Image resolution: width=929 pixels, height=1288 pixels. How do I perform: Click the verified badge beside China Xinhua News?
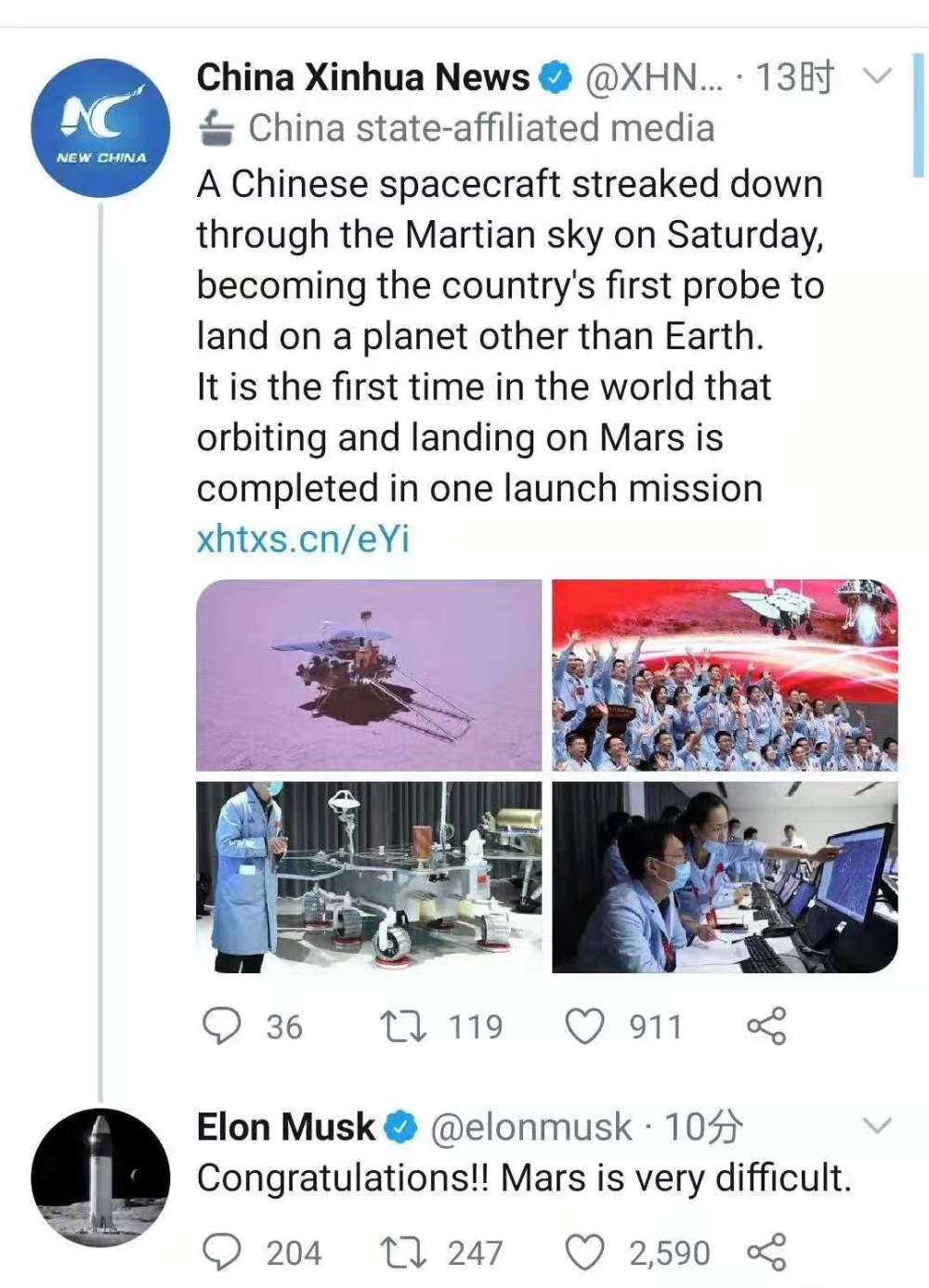coord(556,78)
